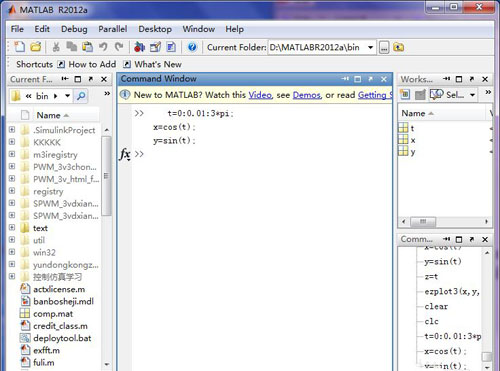
Task: Maximize the Command History panel
Action: point(459,239)
